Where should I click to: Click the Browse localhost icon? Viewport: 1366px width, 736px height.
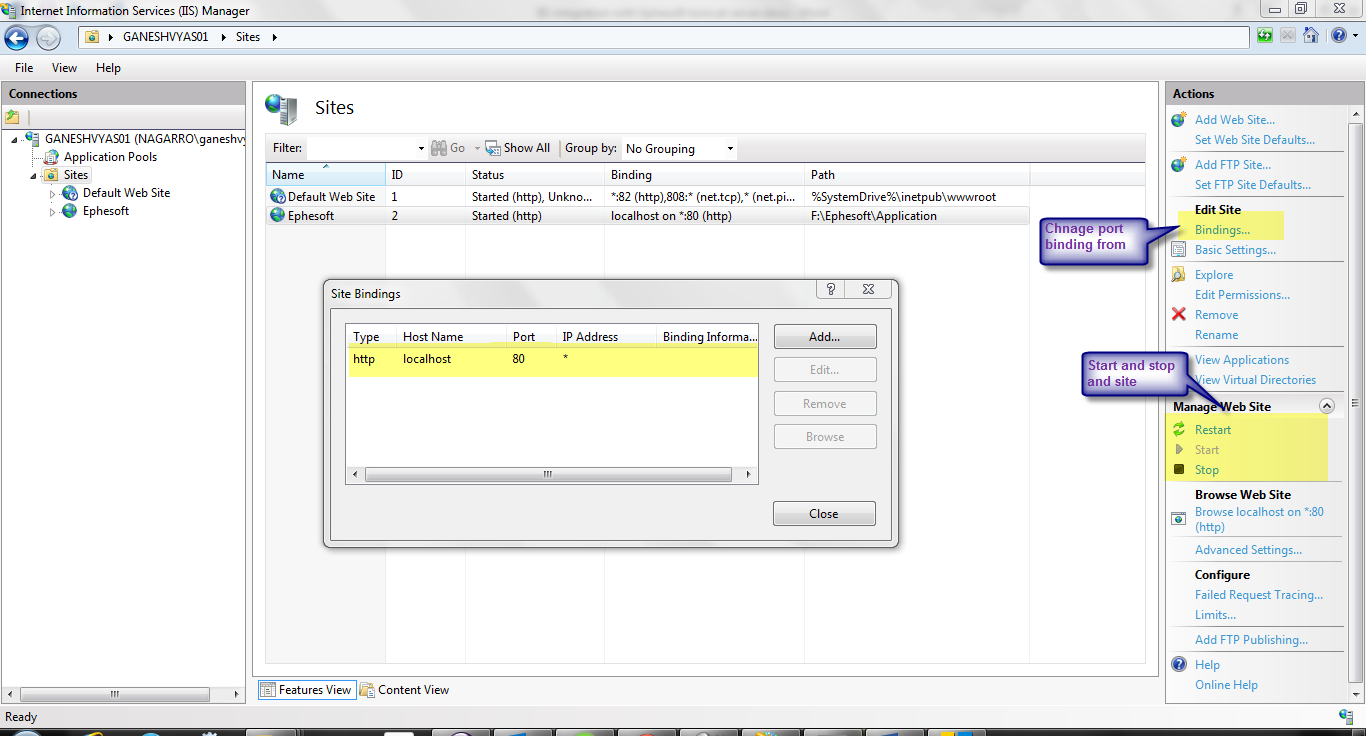1179,519
